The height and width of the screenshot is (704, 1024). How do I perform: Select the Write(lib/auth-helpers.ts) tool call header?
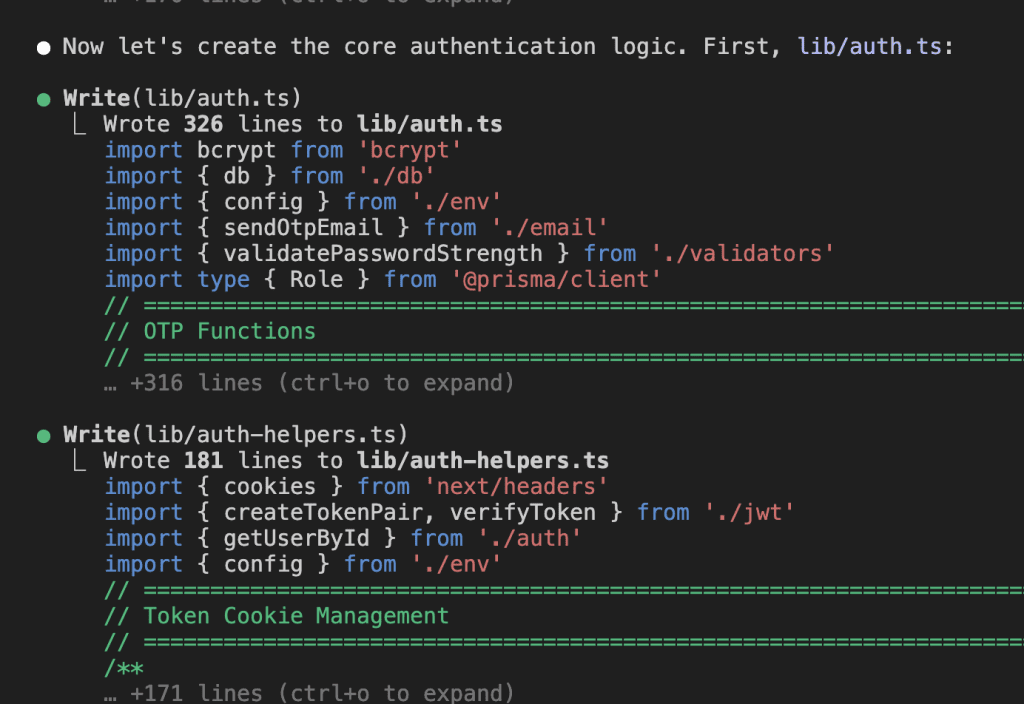tap(235, 435)
